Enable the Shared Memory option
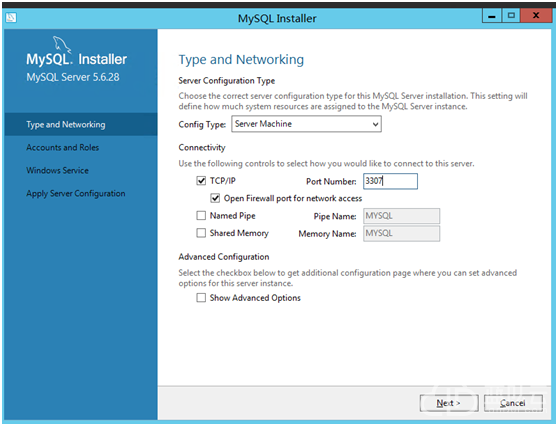 201,233
